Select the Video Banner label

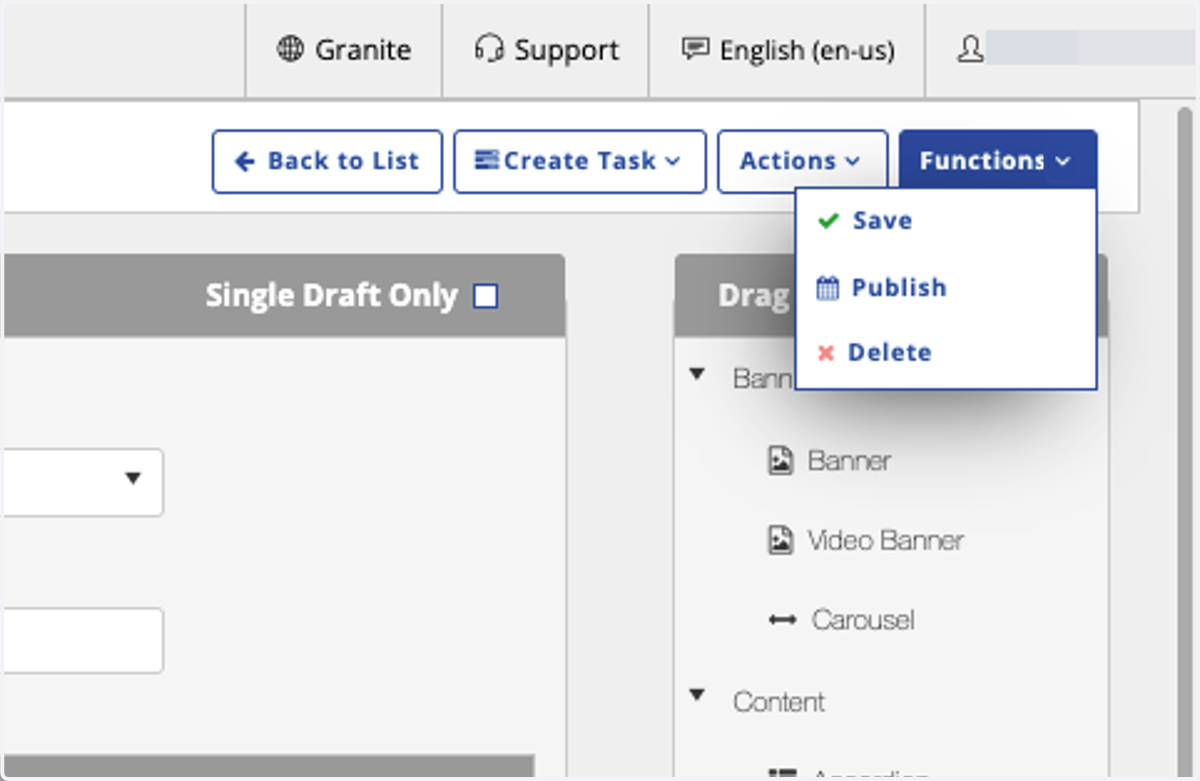coord(886,541)
